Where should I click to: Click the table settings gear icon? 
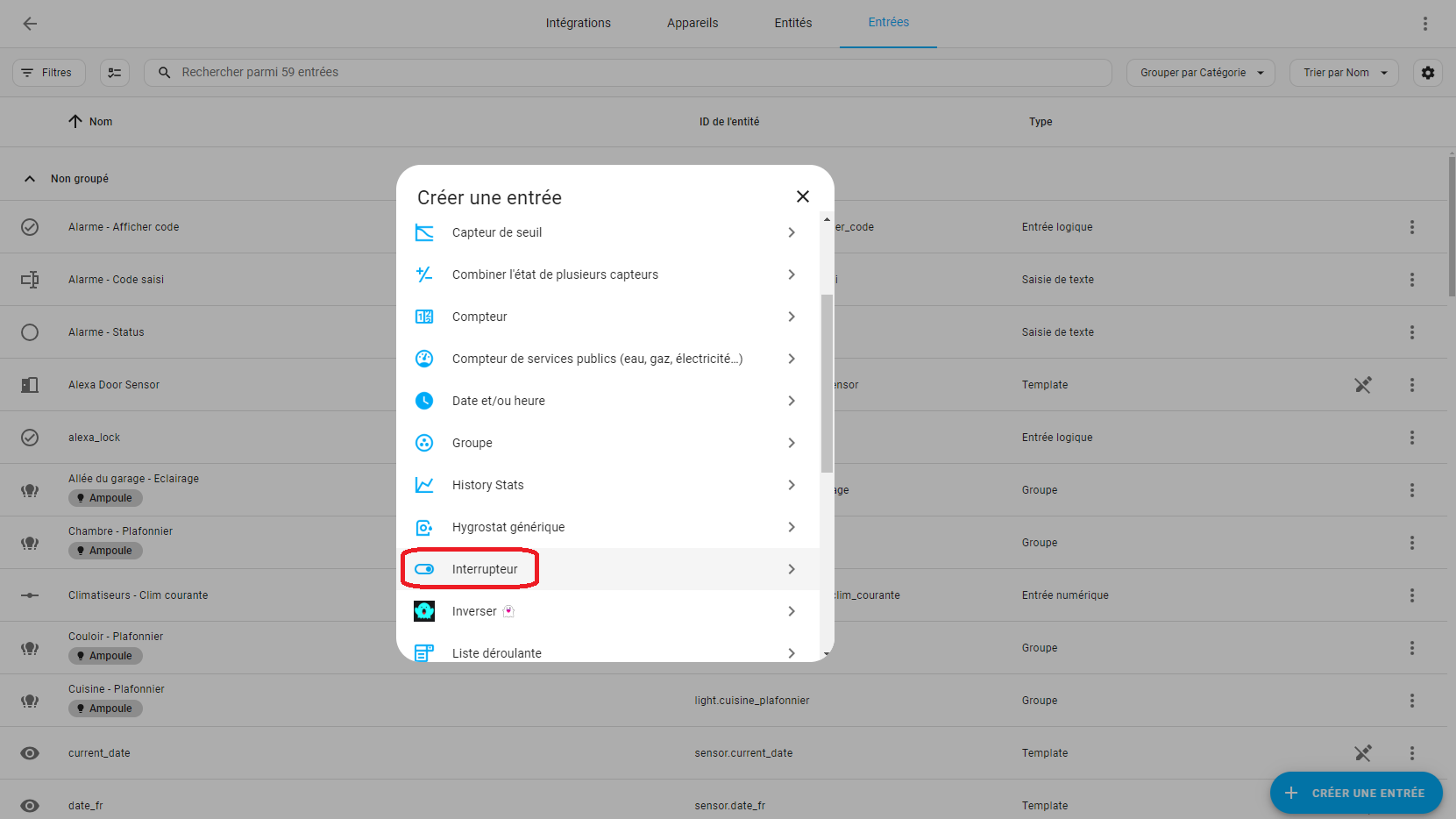(x=1428, y=73)
